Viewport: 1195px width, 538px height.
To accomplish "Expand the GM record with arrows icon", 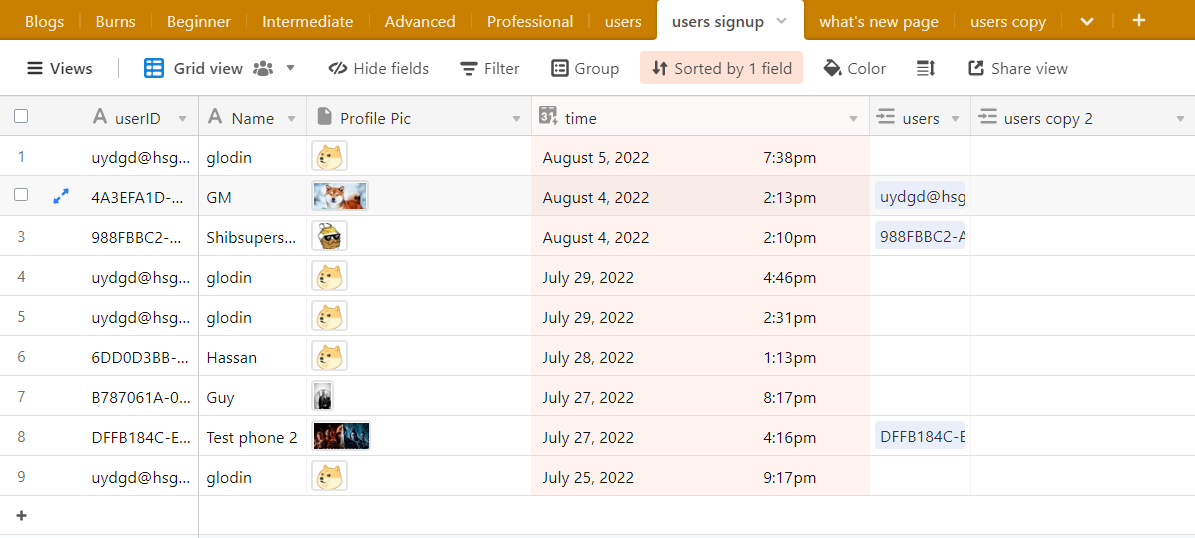I will tap(61, 197).
